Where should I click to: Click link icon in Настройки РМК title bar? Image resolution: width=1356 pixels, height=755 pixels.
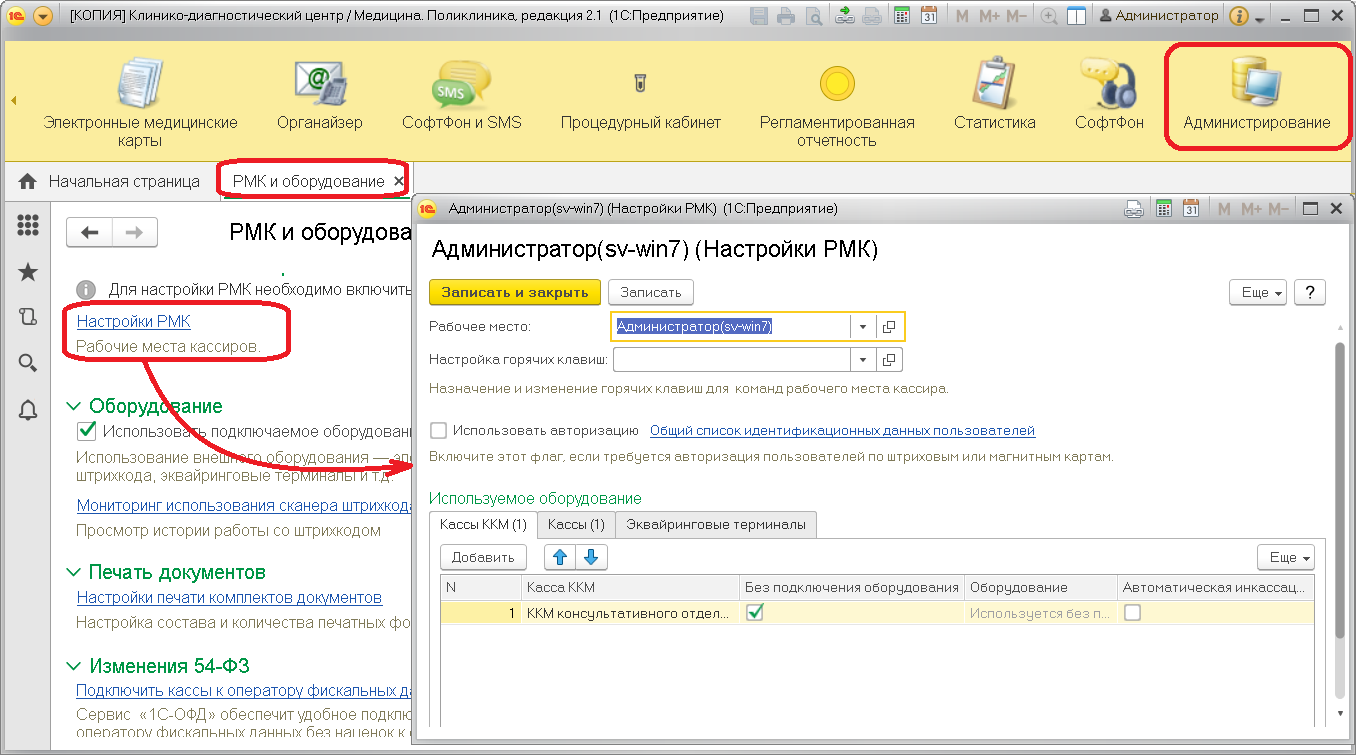click(1135, 209)
